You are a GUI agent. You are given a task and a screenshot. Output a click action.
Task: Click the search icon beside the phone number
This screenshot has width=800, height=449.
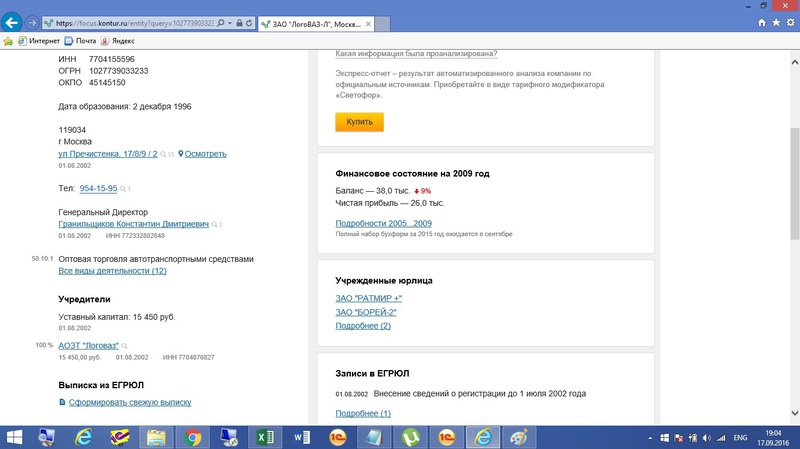(x=123, y=189)
